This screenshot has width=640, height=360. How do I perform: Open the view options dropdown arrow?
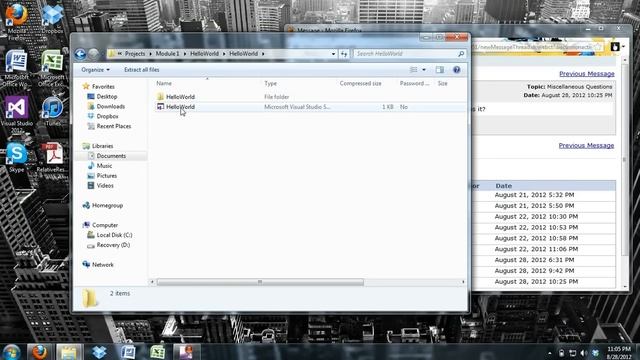[x=424, y=70]
